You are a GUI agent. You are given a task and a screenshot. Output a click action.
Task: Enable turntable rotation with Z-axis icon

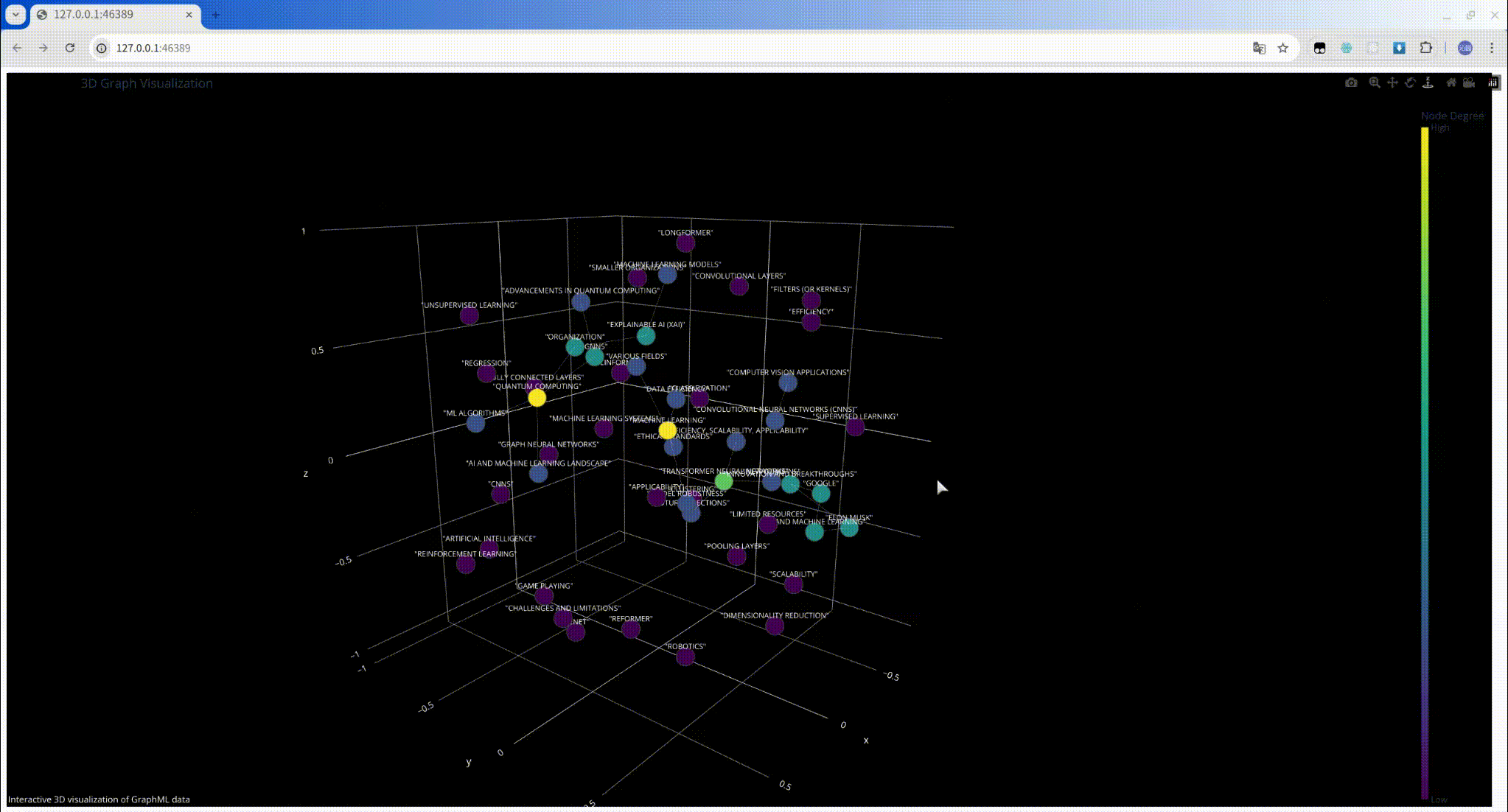pos(1428,83)
